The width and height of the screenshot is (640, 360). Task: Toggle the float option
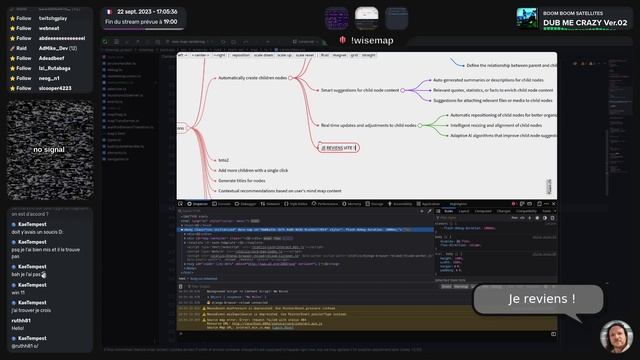tap(324, 55)
